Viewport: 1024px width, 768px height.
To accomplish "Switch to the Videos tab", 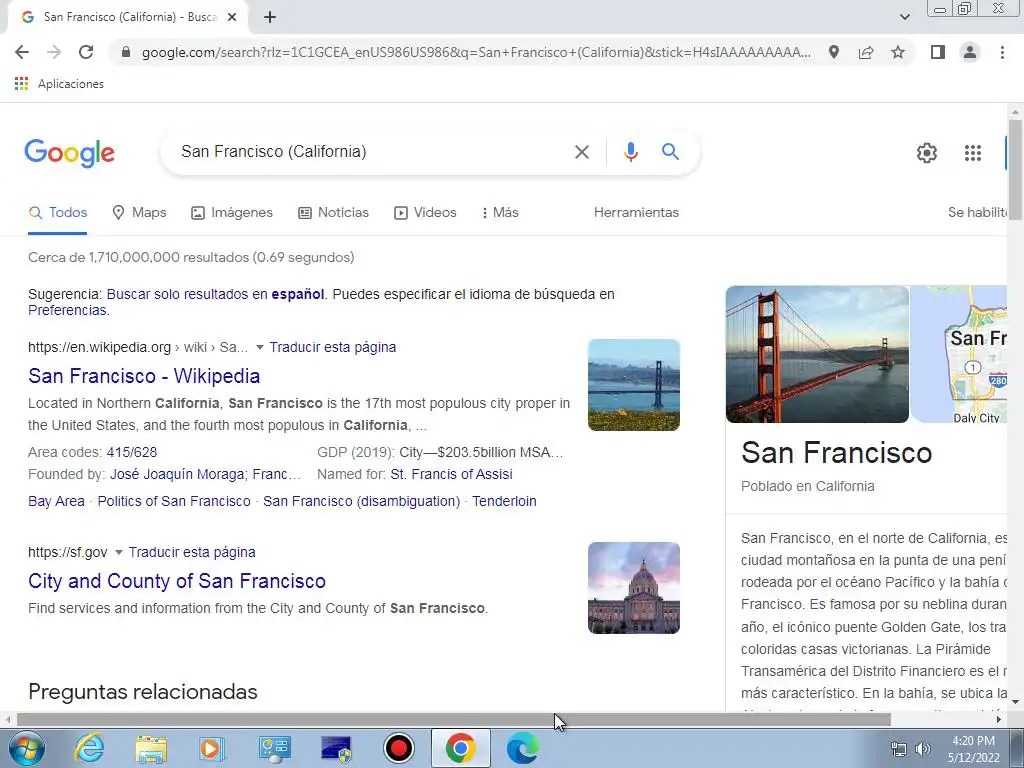I will tap(425, 213).
